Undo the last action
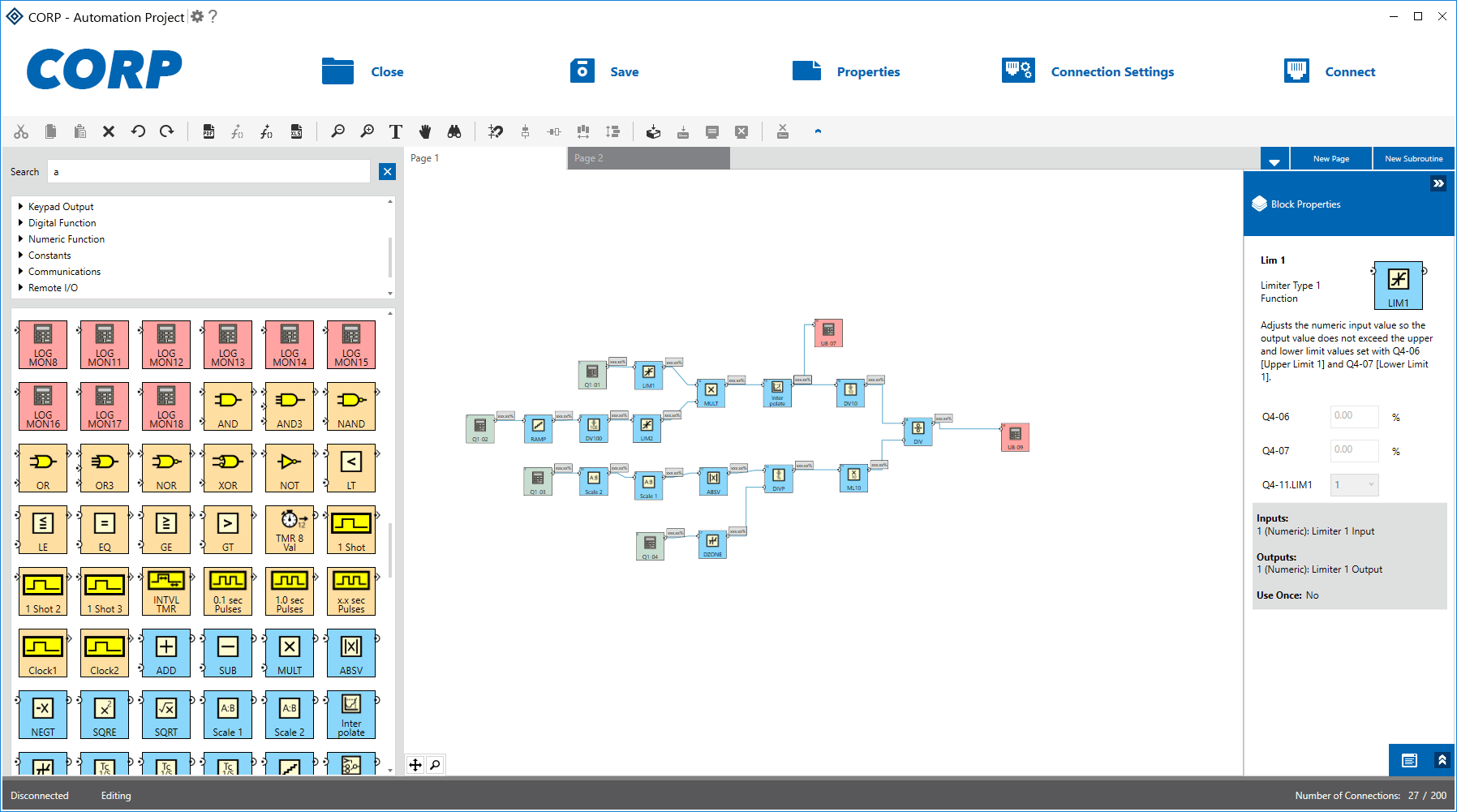This screenshot has width=1457, height=812. point(138,131)
